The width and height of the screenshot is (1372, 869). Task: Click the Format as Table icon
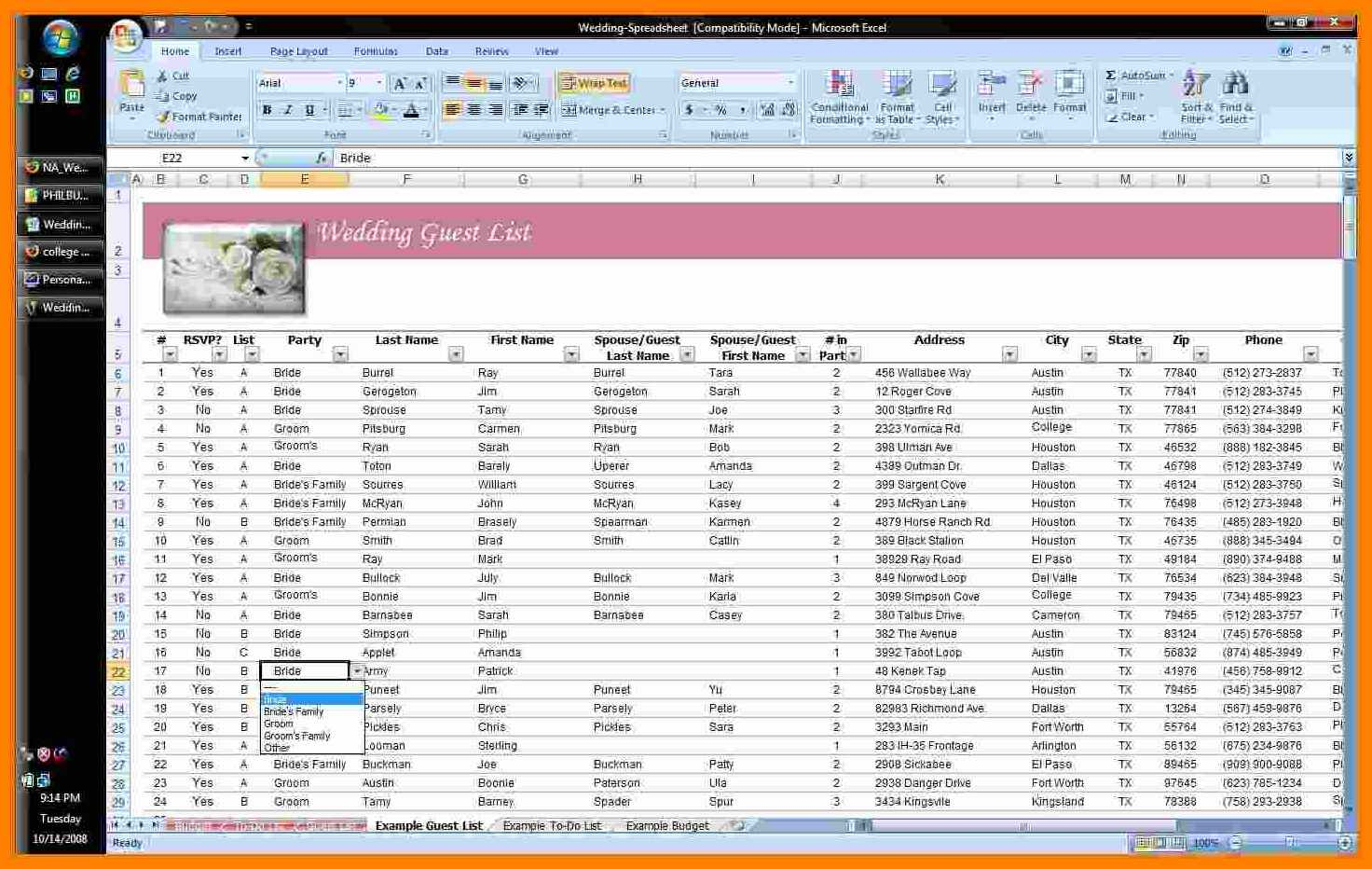[x=897, y=98]
